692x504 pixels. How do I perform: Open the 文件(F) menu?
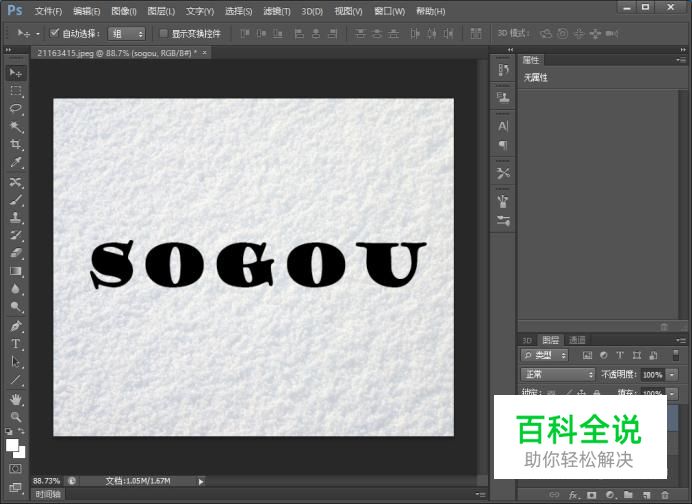click(x=48, y=11)
